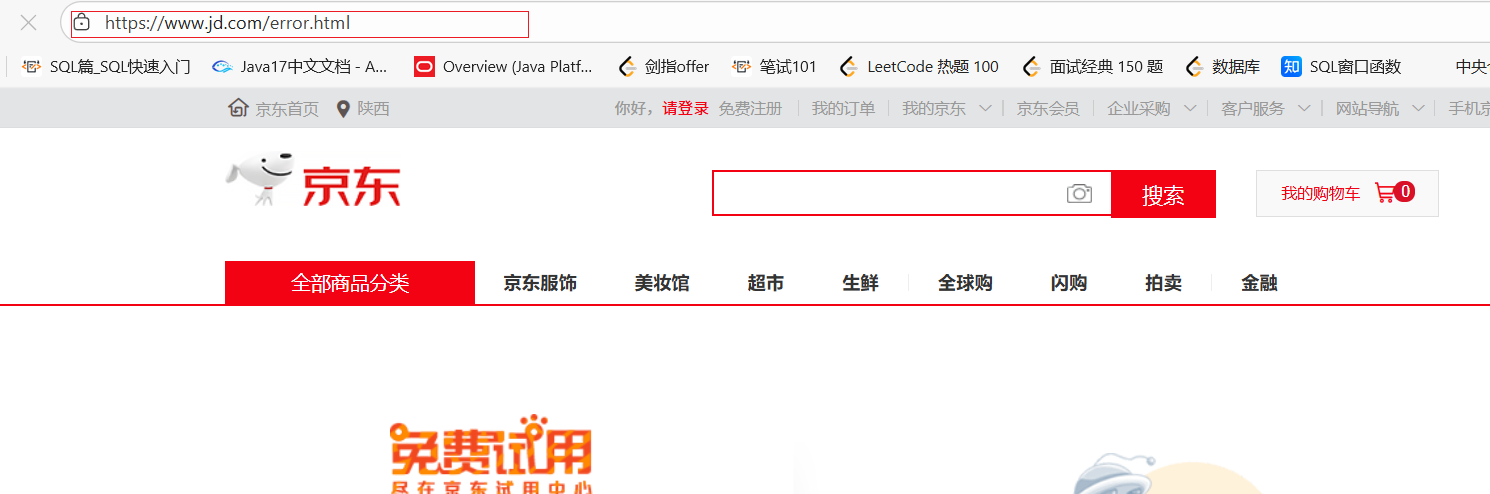This screenshot has width=1490, height=494.
Task: Click the lock icon in address bar
Action: click(83, 22)
